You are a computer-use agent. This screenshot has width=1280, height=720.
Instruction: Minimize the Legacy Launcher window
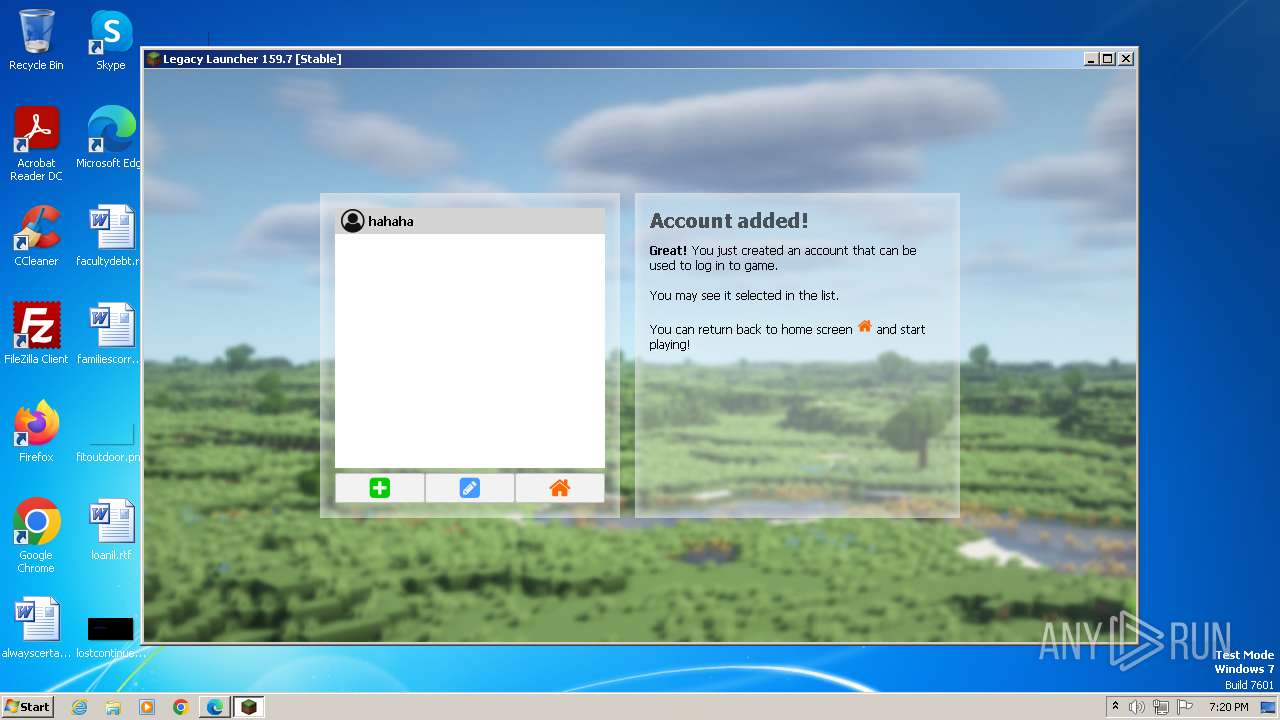point(1091,59)
